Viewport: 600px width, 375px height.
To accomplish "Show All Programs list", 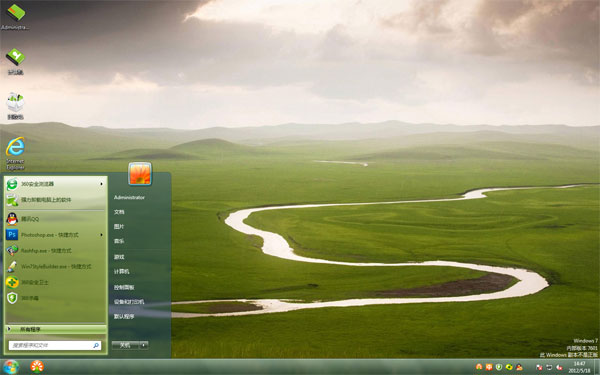I will pyautogui.click(x=55, y=329).
